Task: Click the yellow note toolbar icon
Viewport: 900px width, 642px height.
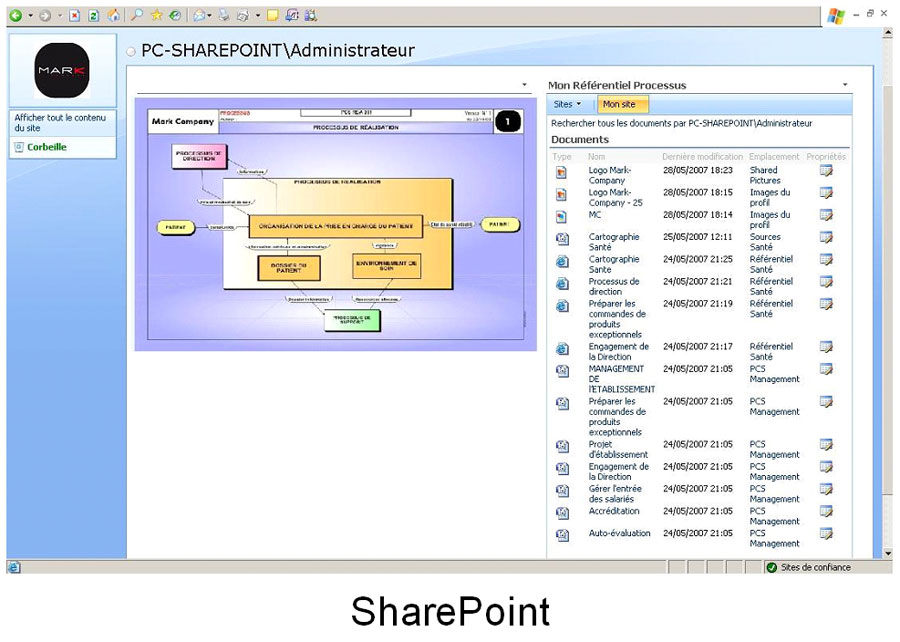Action: point(273,15)
